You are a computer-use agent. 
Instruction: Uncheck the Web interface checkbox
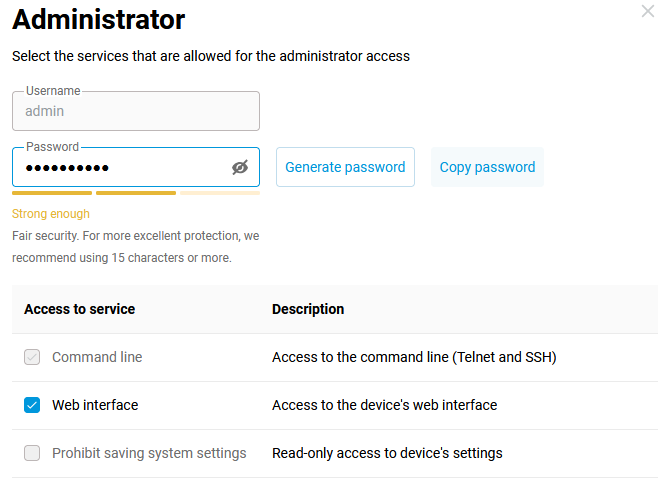click(x=32, y=405)
